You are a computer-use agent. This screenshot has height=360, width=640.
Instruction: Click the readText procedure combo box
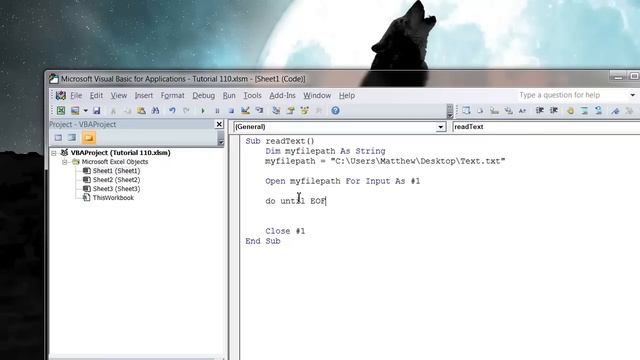tap(546, 127)
